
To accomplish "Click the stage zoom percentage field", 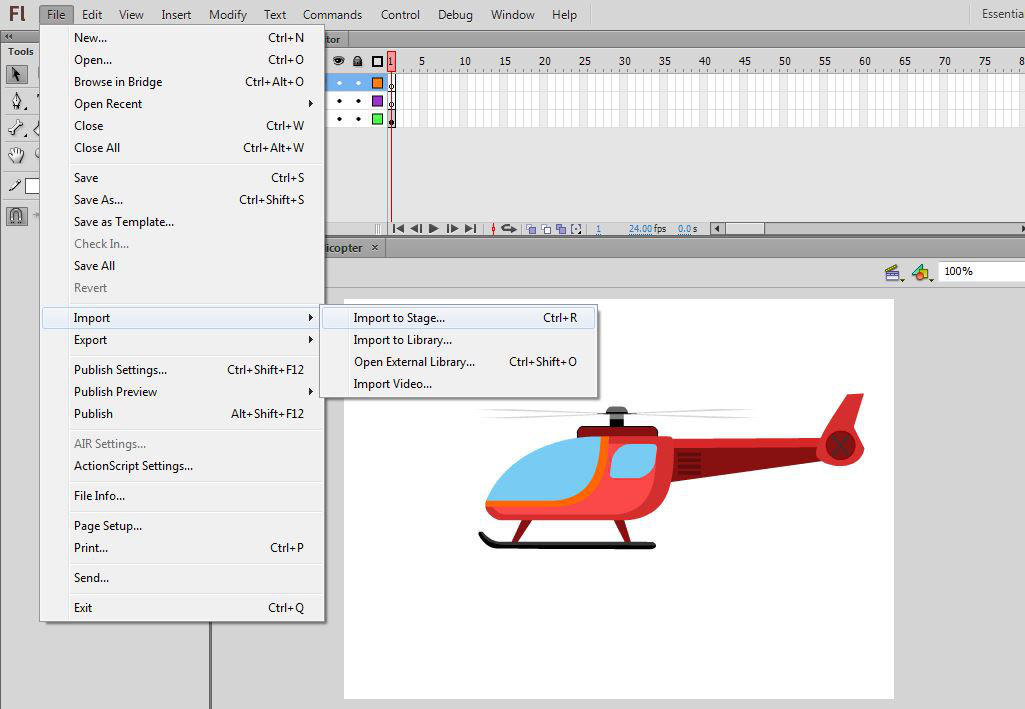I will click(978, 271).
